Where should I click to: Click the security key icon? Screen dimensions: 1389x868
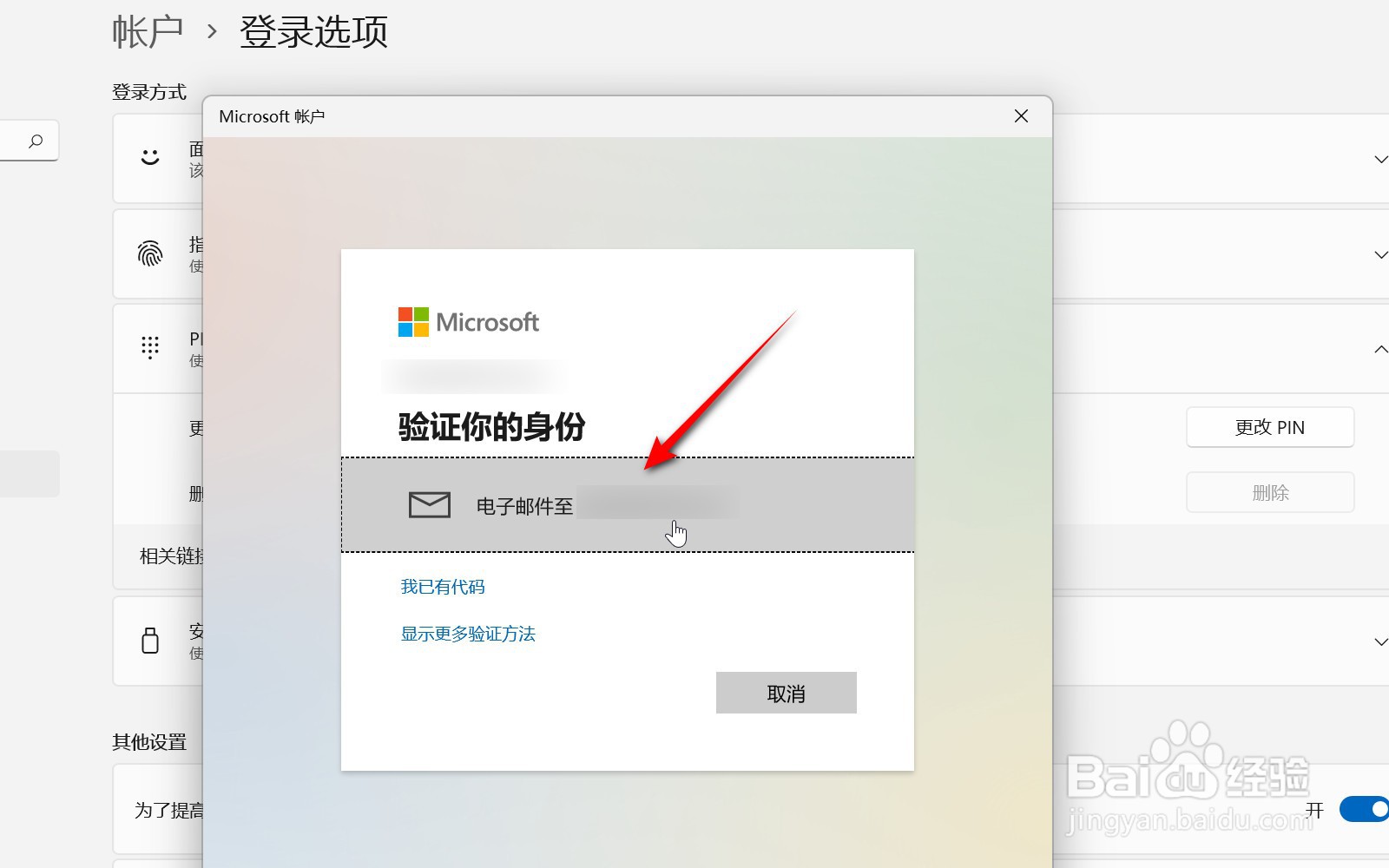tap(150, 641)
